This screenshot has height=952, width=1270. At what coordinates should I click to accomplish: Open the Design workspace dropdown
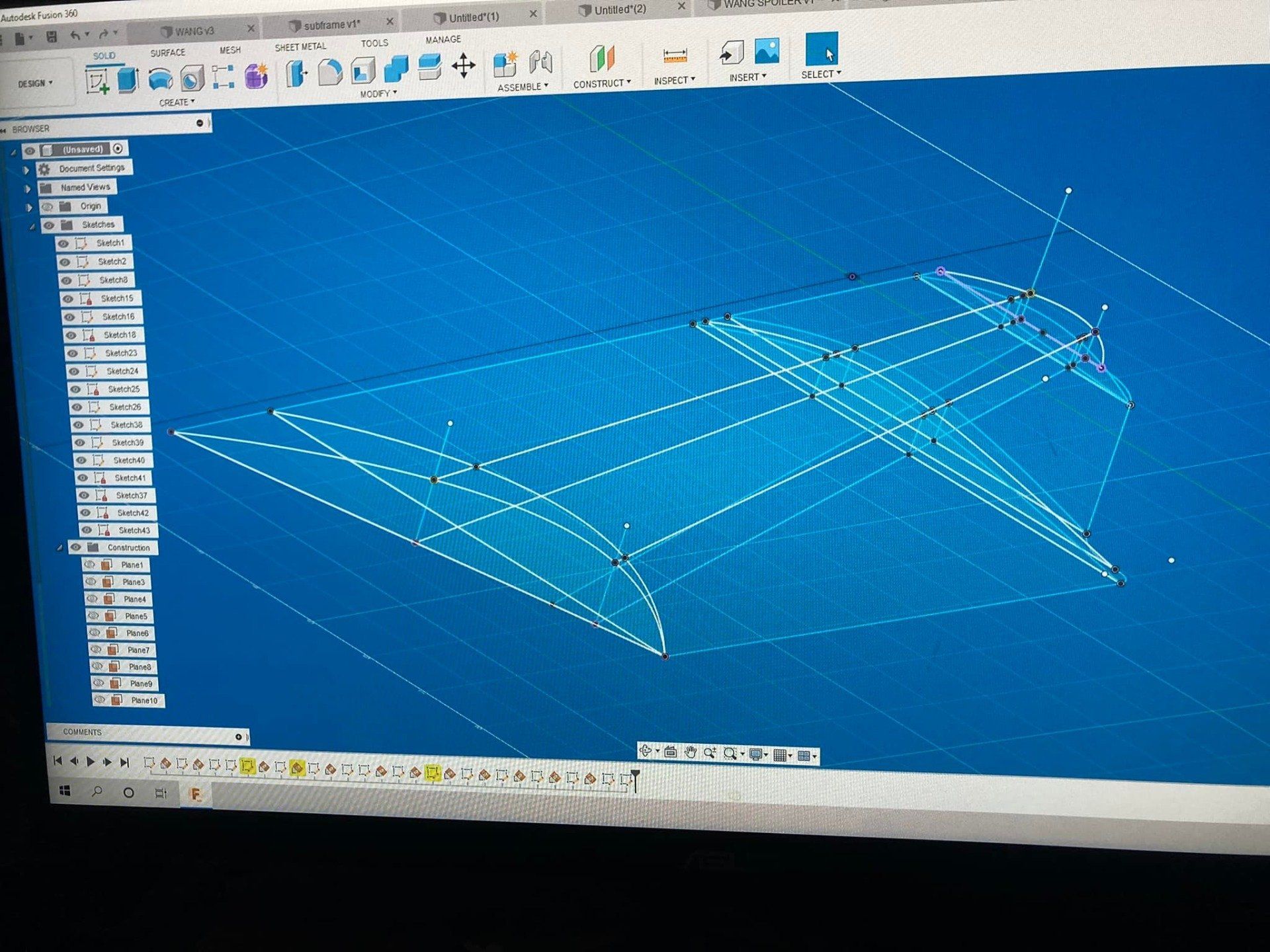35,84
